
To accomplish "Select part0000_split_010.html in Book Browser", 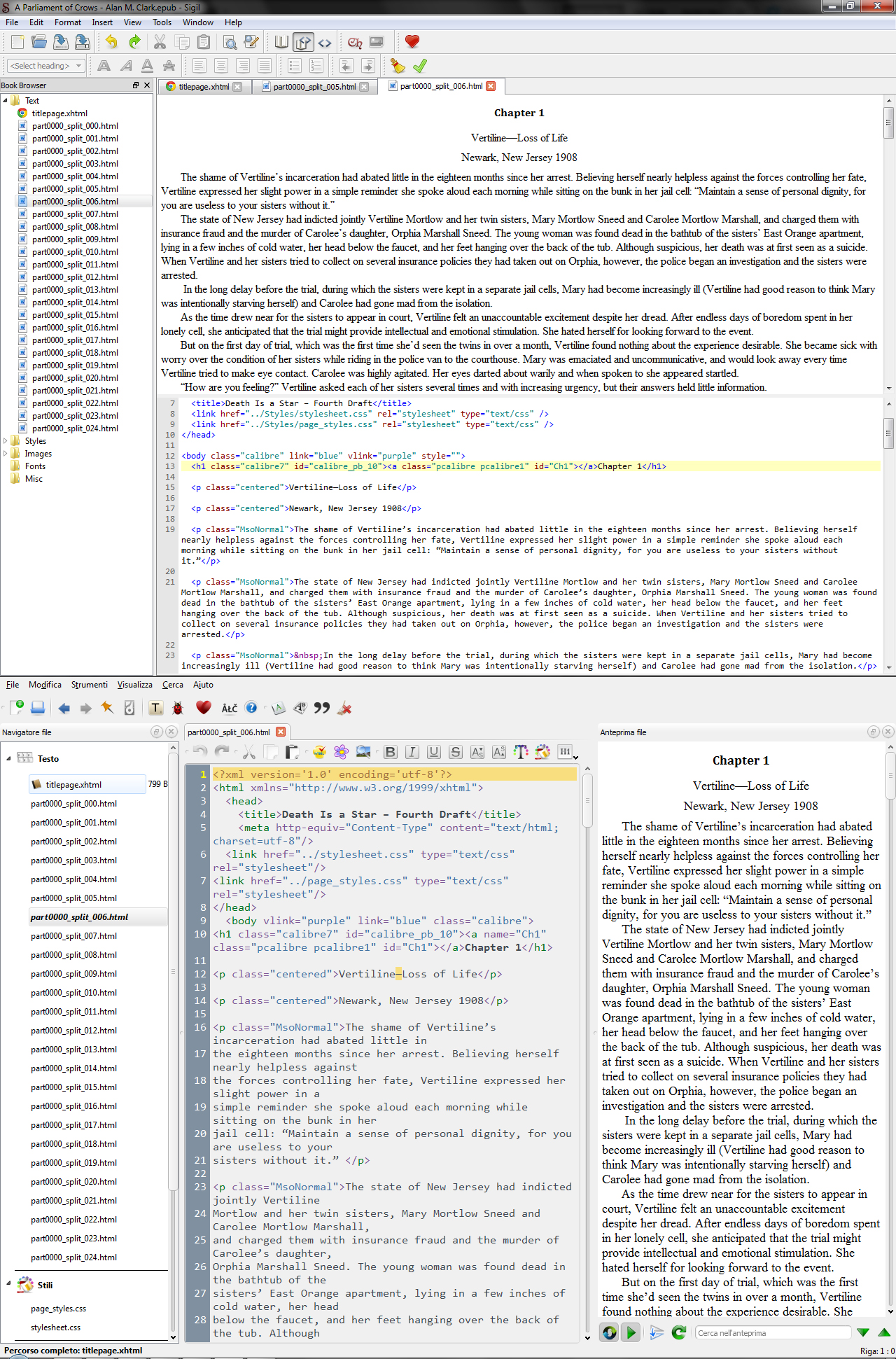I will click(75, 252).
